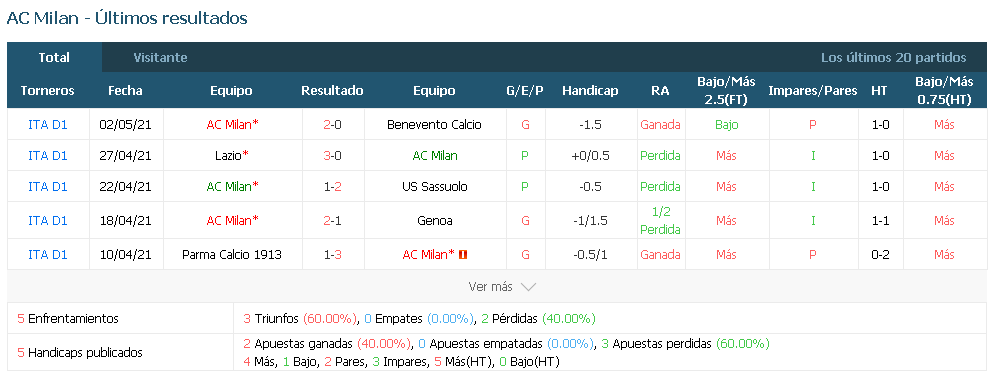Click the Bajo/Más 2.5(FT) column header

[x=726, y=90]
